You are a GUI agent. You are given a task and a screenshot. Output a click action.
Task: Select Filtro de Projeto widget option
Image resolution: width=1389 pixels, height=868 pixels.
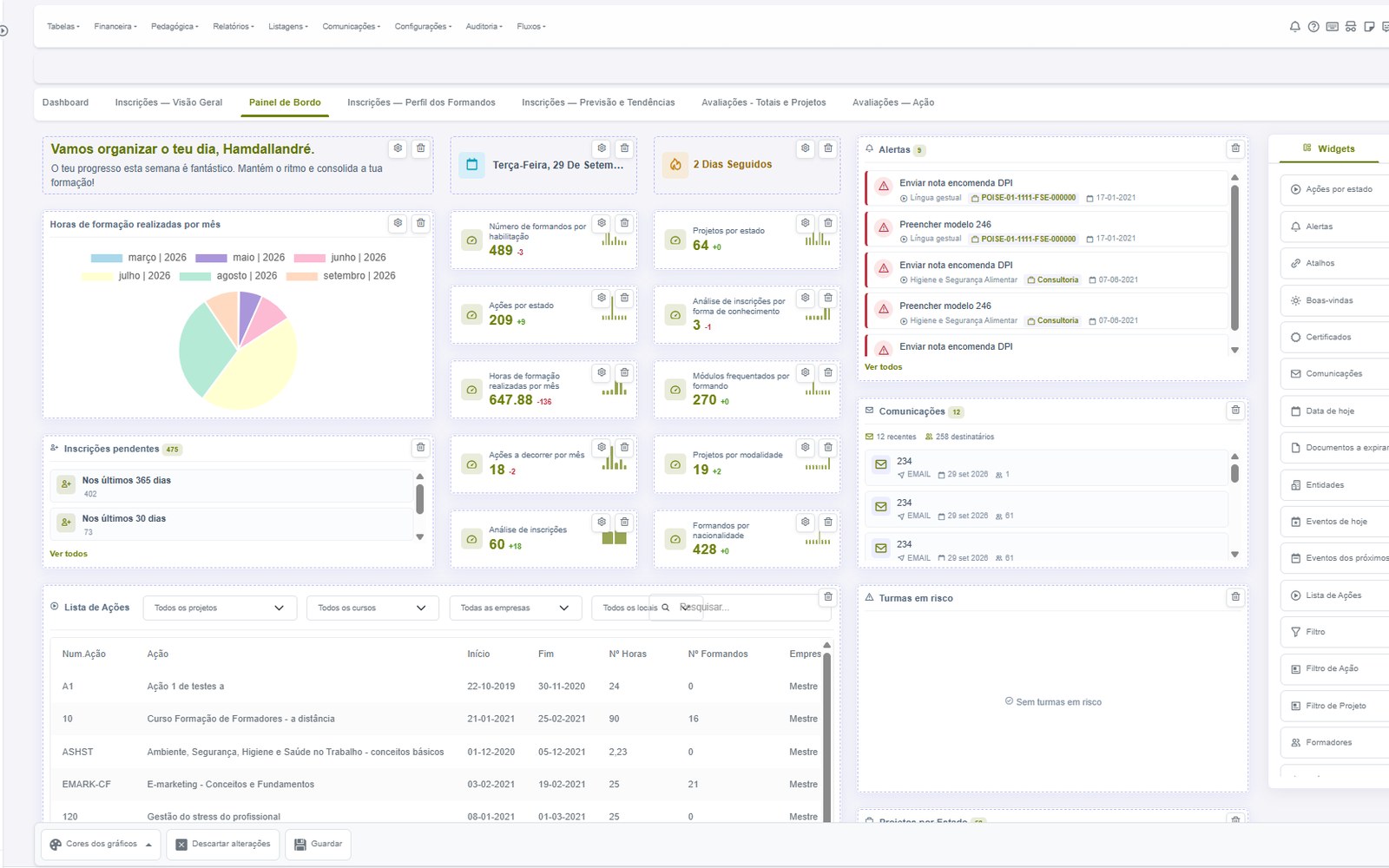tap(1334, 706)
